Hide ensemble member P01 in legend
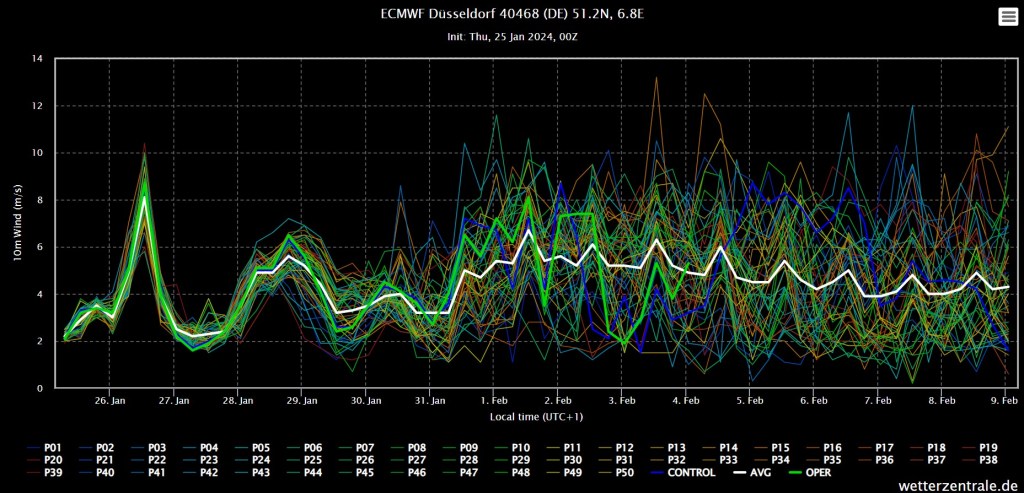1024x493 pixels. (53, 447)
